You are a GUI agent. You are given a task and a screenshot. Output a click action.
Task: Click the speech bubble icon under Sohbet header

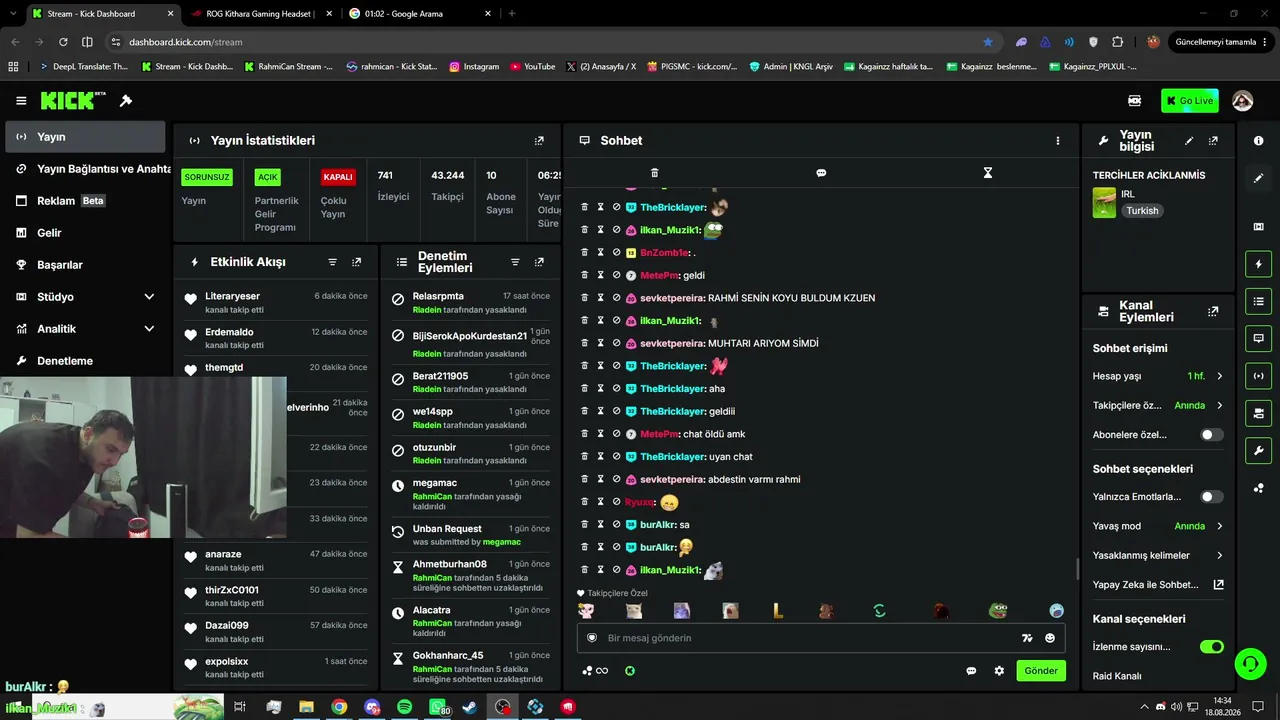coord(821,173)
